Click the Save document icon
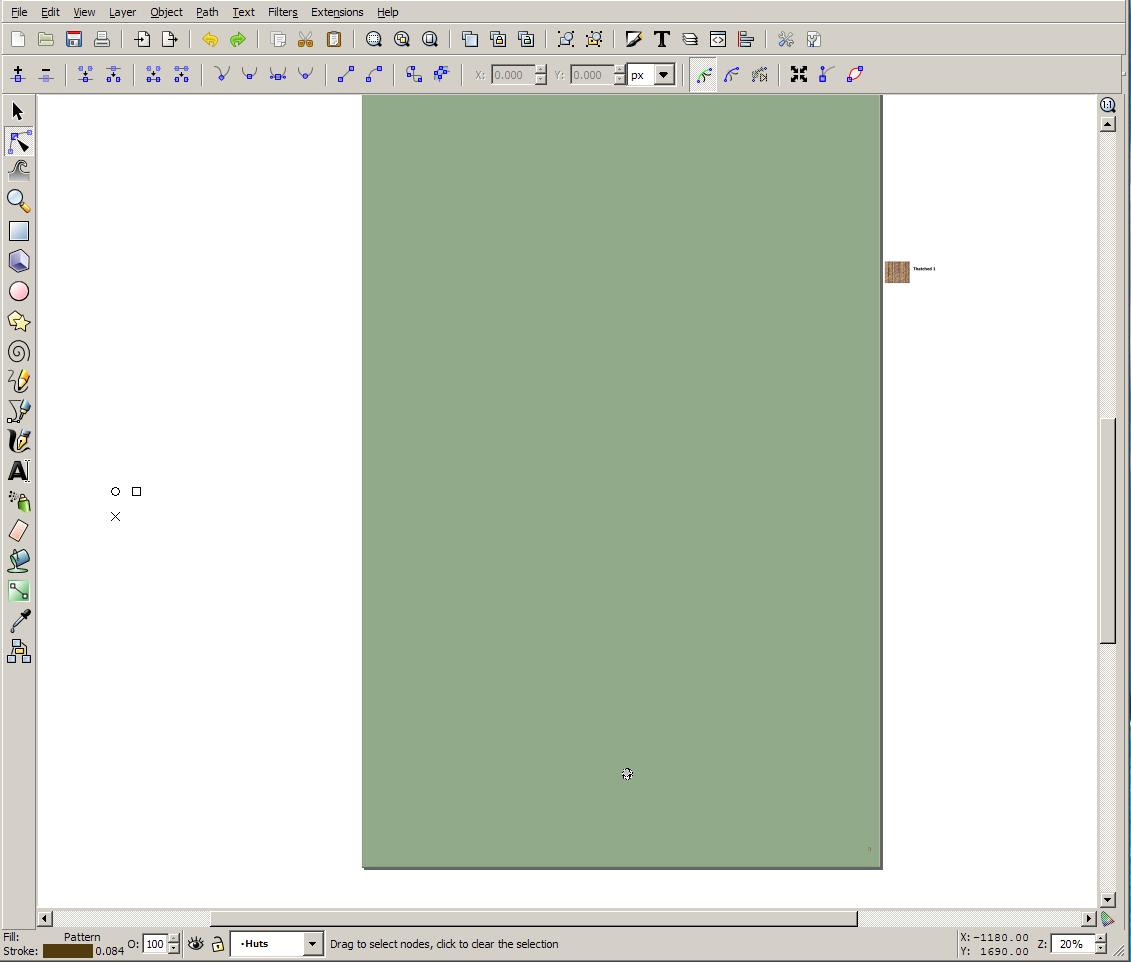 (x=74, y=39)
